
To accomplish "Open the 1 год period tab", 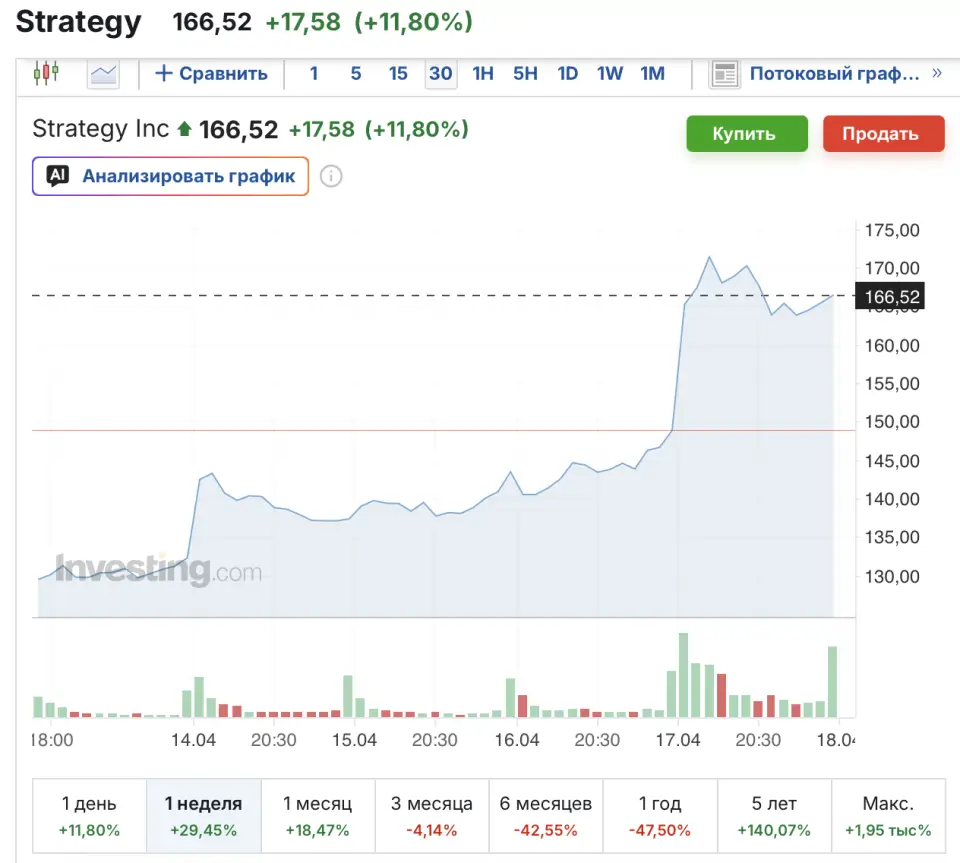I will [660, 815].
